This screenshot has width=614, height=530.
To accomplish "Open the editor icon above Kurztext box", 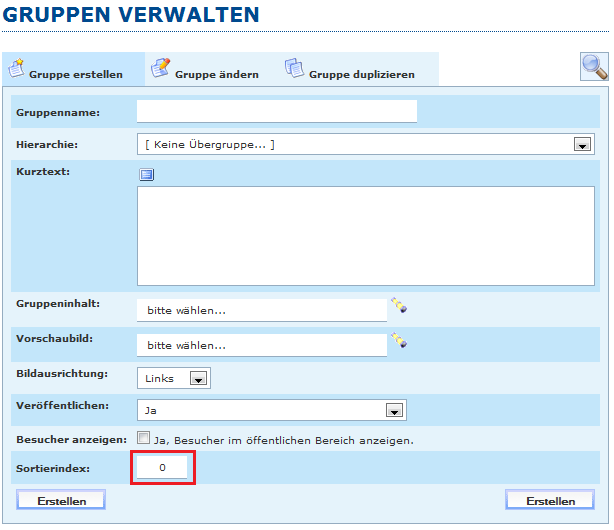I will (x=147, y=175).
